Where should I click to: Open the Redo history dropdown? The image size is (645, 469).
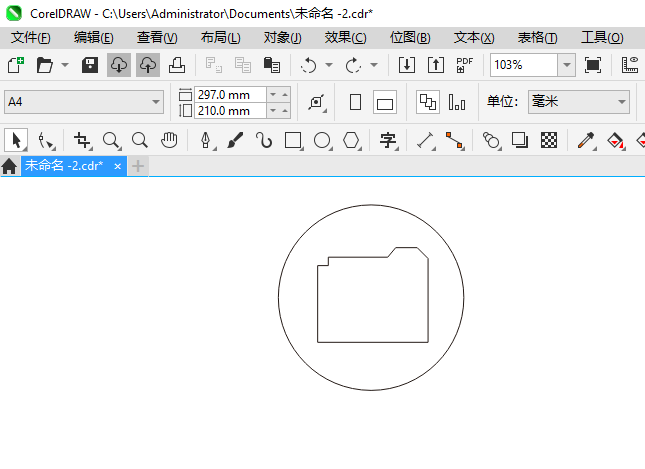pyautogui.click(x=374, y=65)
